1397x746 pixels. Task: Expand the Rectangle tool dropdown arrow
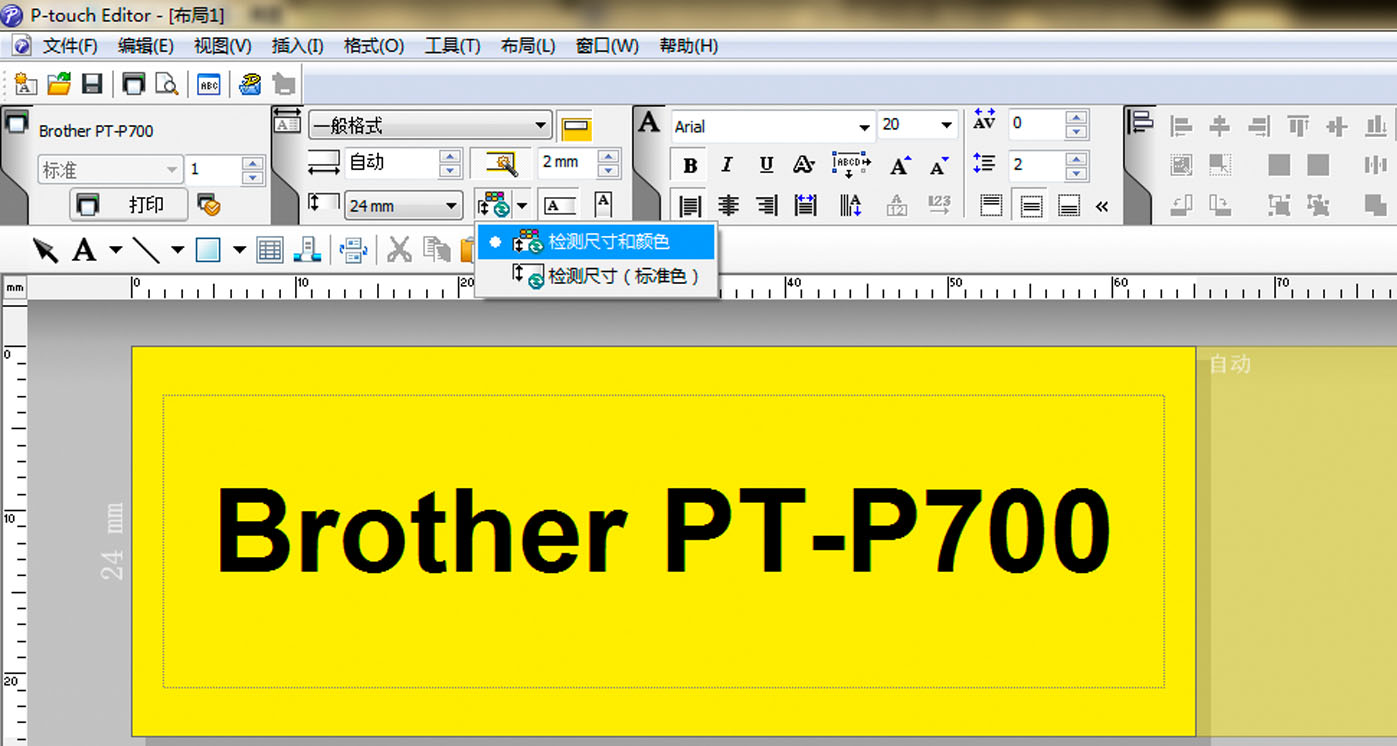239,250
